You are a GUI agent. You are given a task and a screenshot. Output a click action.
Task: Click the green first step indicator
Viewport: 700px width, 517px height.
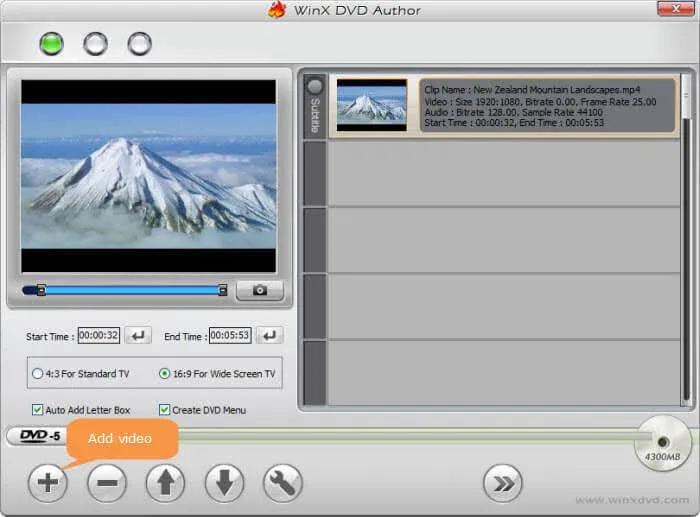coord(51,44)
